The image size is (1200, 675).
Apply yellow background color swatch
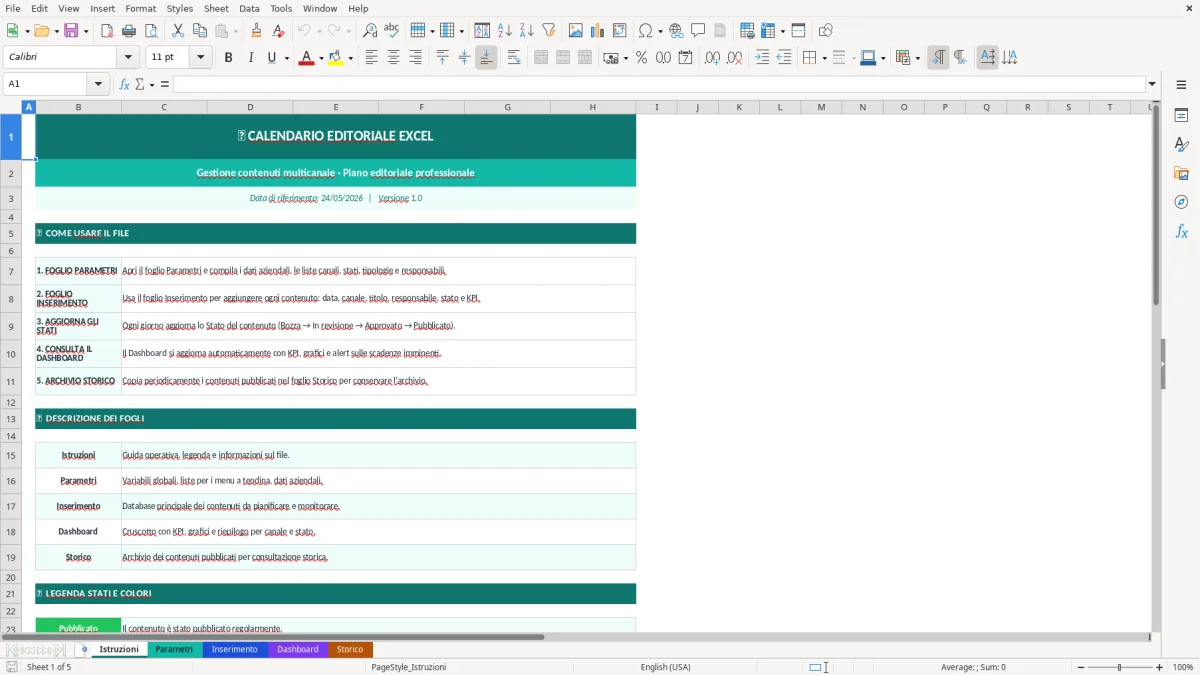[335, 58]
